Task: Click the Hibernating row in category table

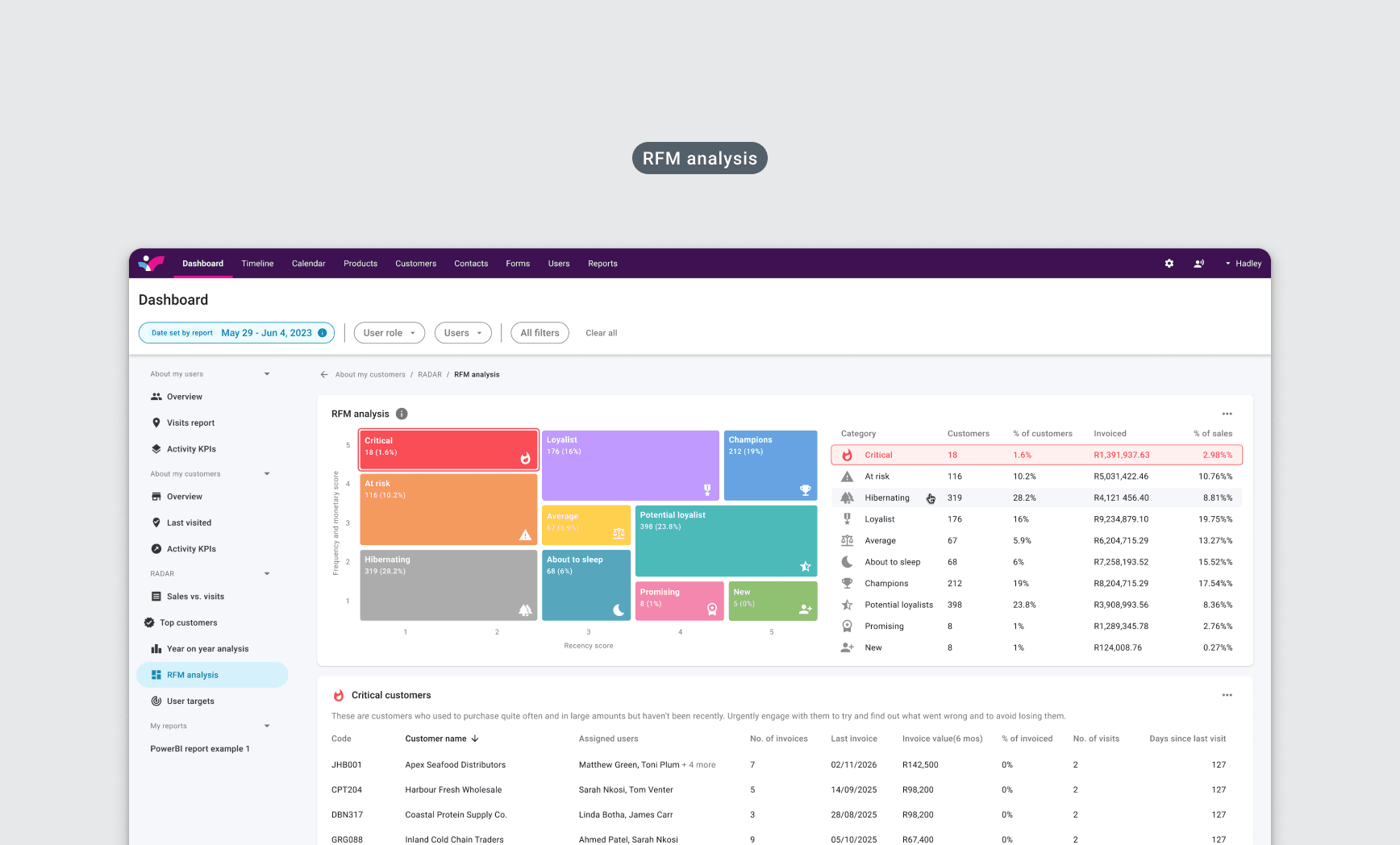Action: (x=1036, y=498)
